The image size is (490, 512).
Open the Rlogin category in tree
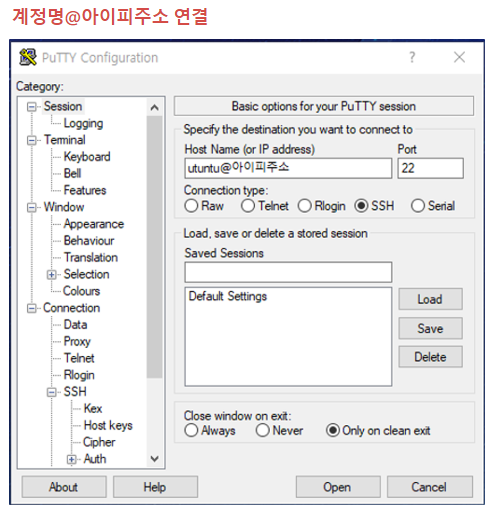click(79, 375)
